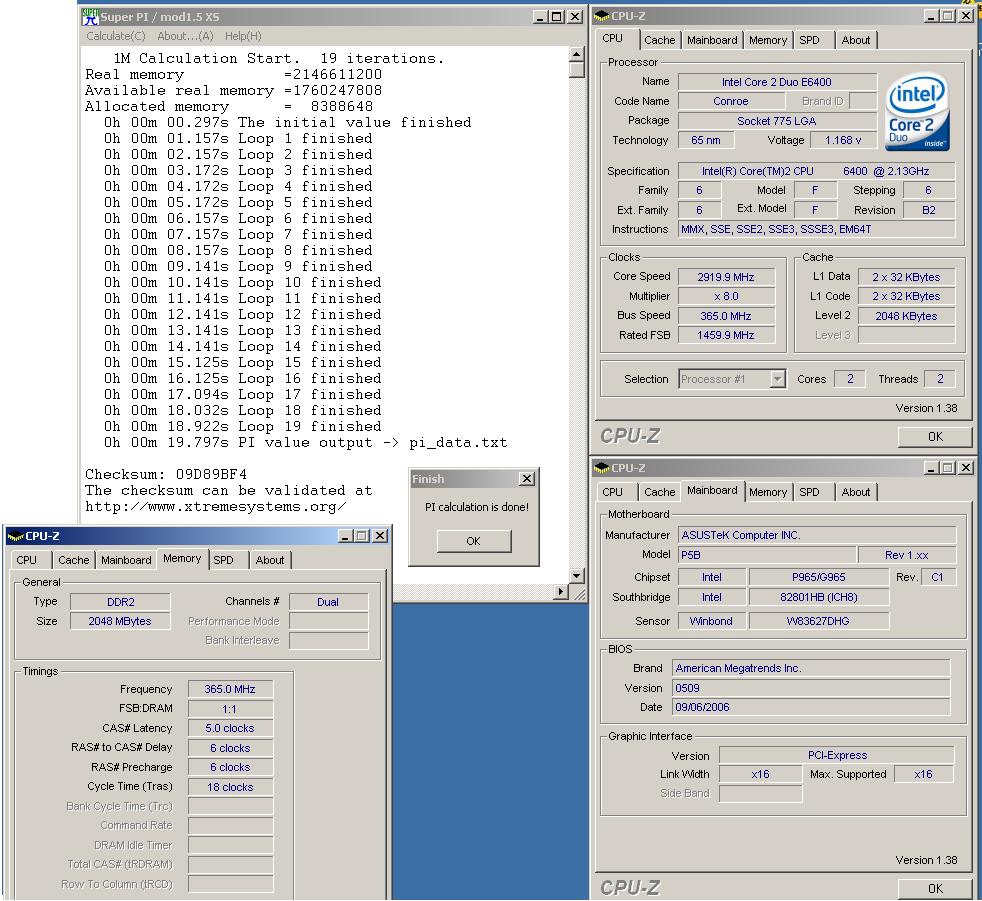Click the Channels # value Dual
The height and width of the screenshot is (901, 982).
328,602
